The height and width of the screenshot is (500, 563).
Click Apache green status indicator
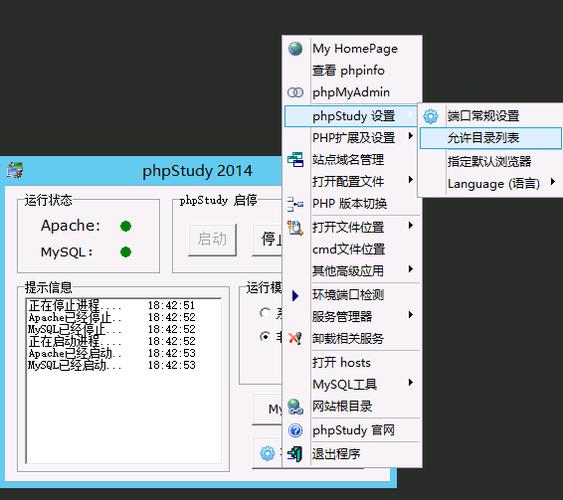[126, 226]
